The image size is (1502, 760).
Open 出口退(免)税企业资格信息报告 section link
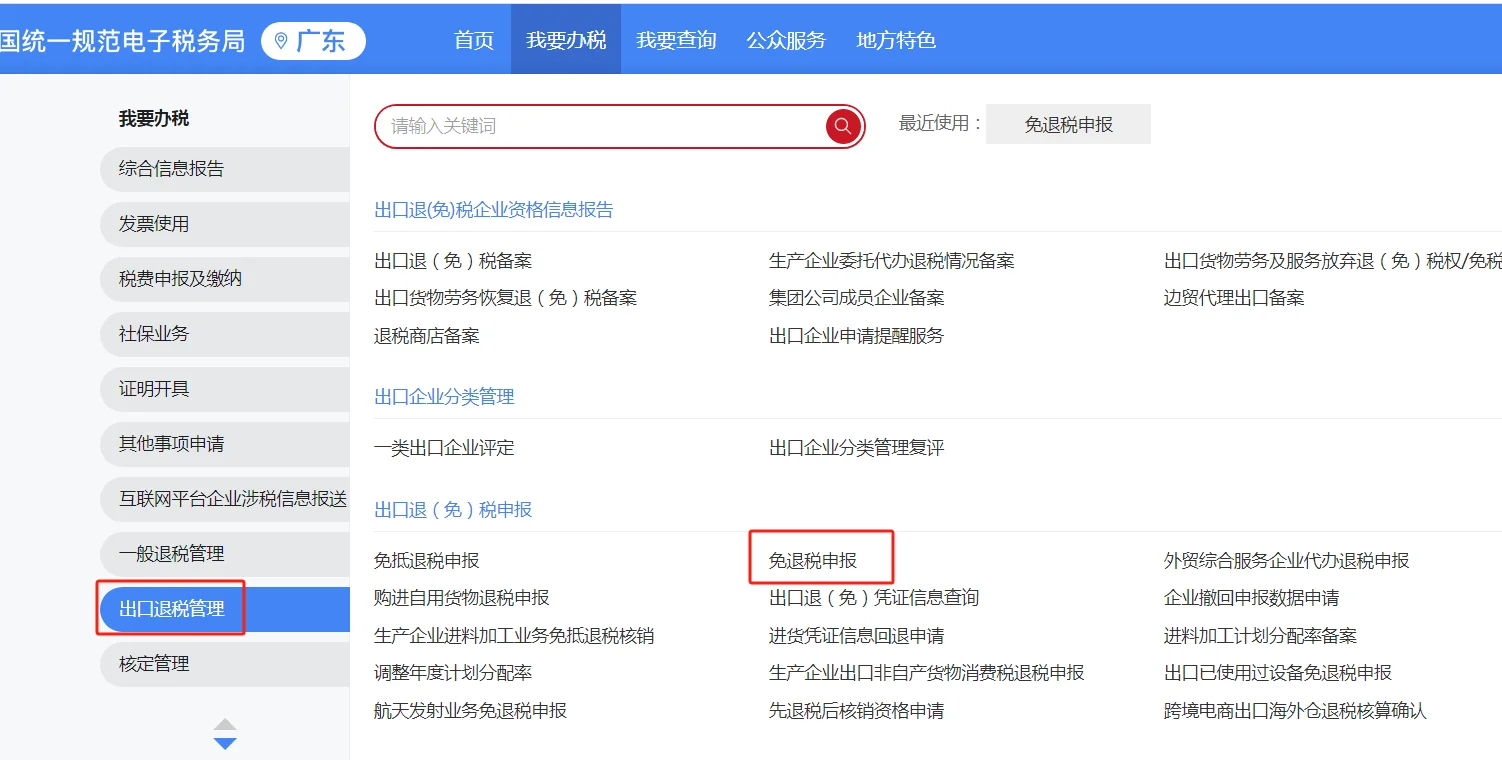494,209
